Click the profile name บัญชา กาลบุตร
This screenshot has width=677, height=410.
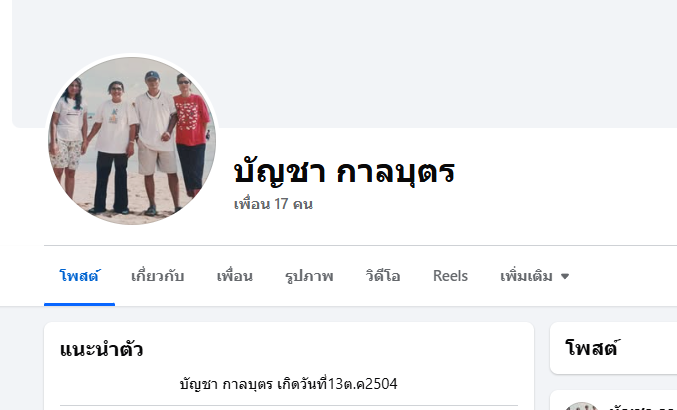pos(344,173)
